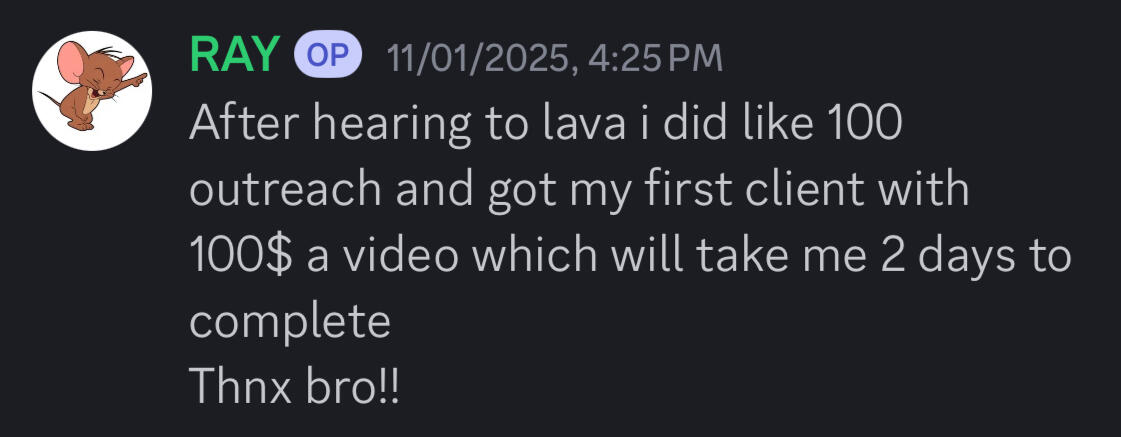Open profile via the RAY username
This screenshot has height=437, width=1121.
click(x=234, y=57)
